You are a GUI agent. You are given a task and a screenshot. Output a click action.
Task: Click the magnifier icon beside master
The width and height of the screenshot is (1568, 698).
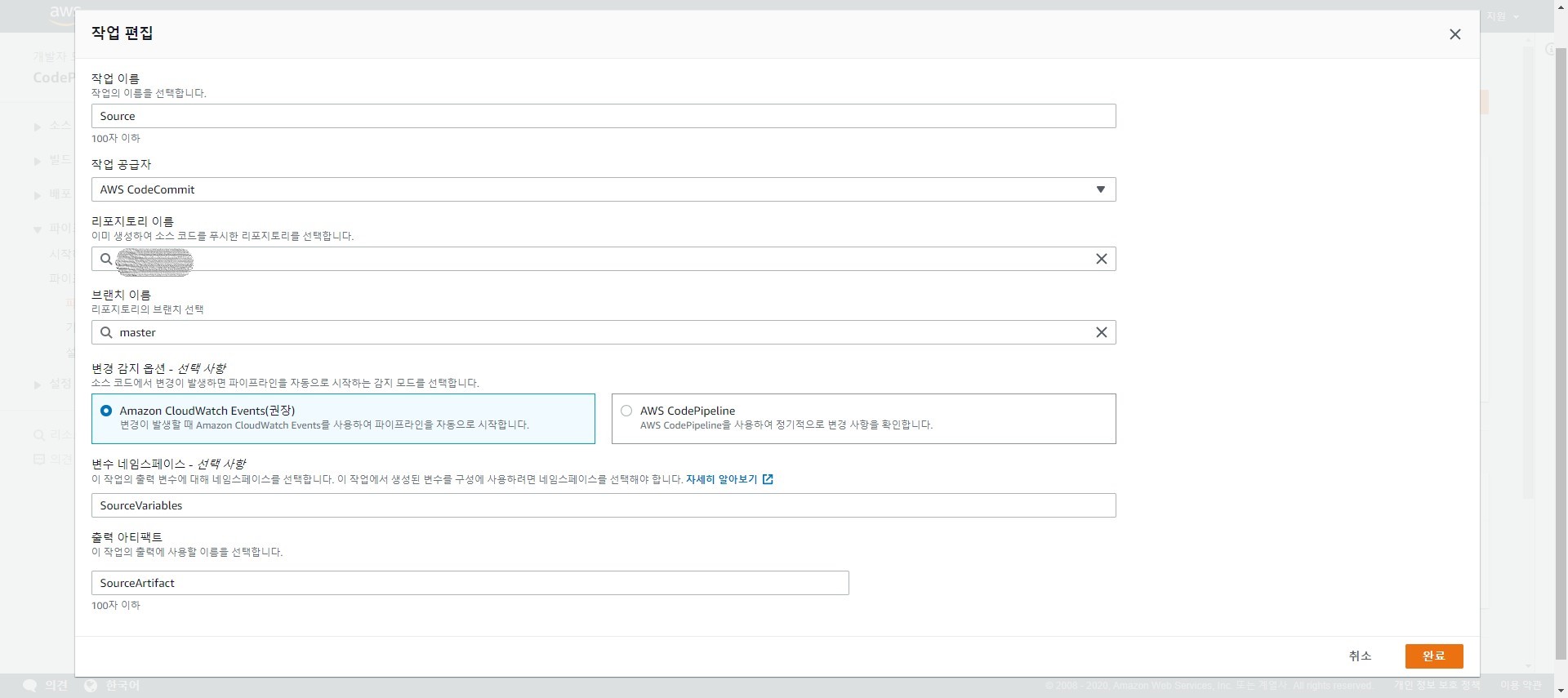106,332
